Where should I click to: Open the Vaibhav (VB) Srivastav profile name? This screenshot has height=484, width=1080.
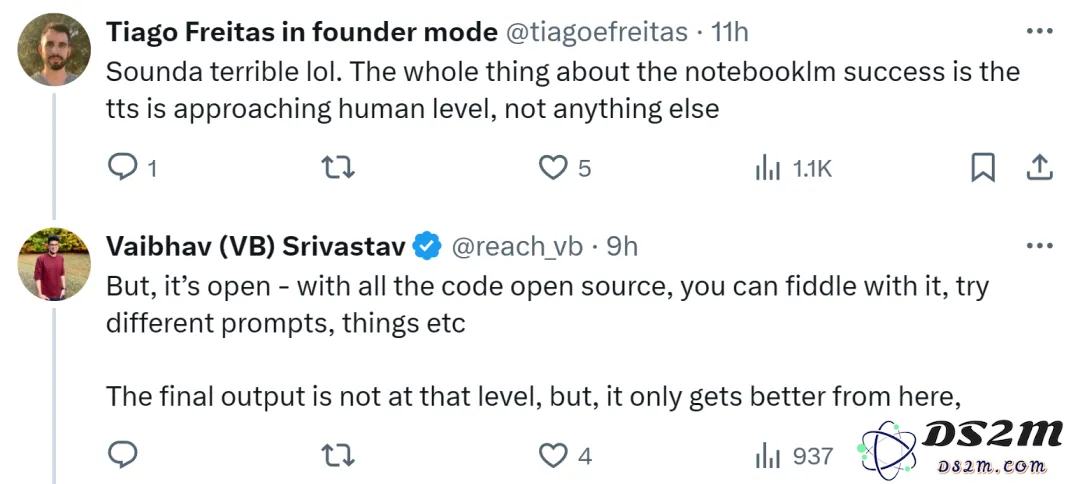(x=256, y=246)
